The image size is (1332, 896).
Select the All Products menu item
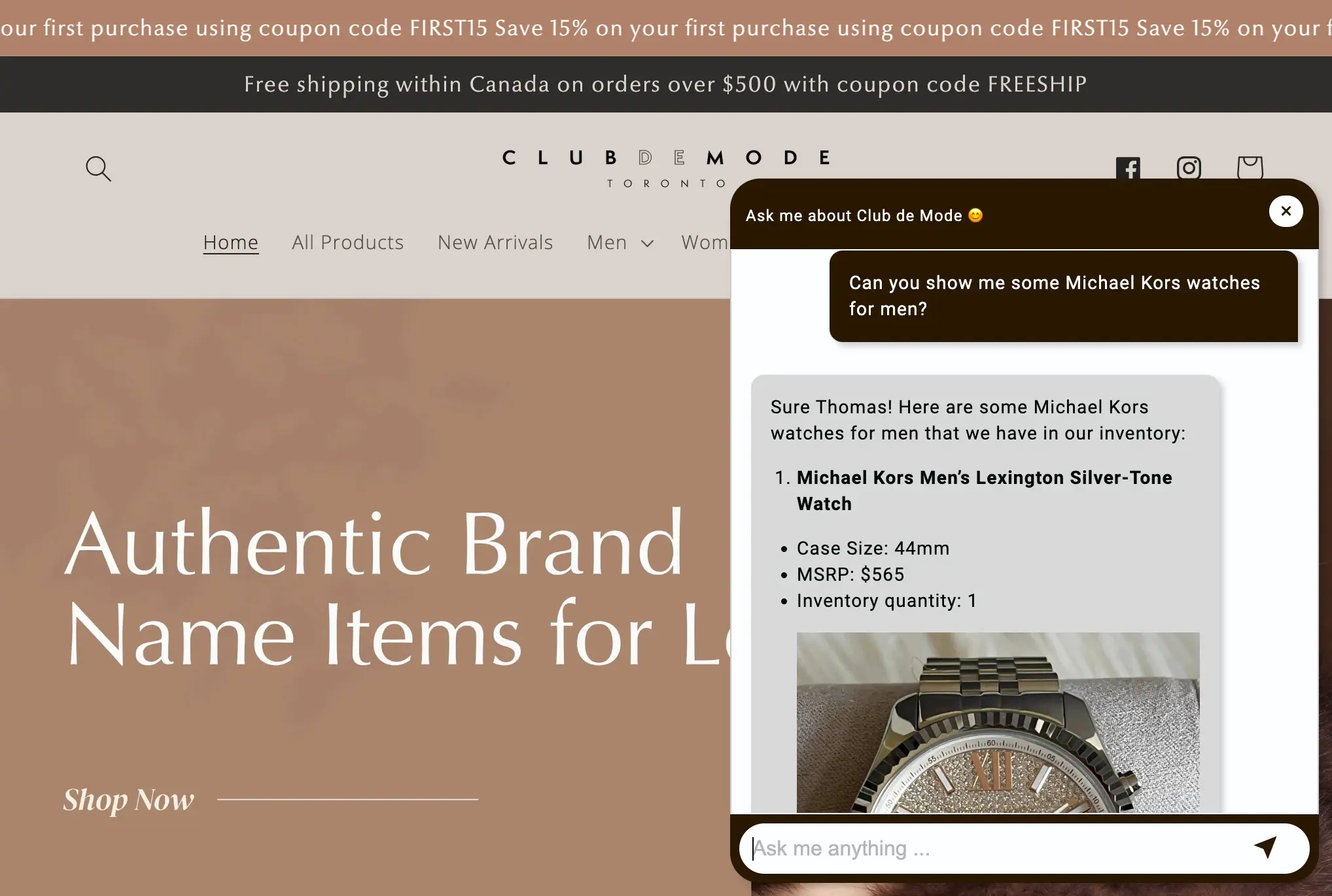point(348,240)
